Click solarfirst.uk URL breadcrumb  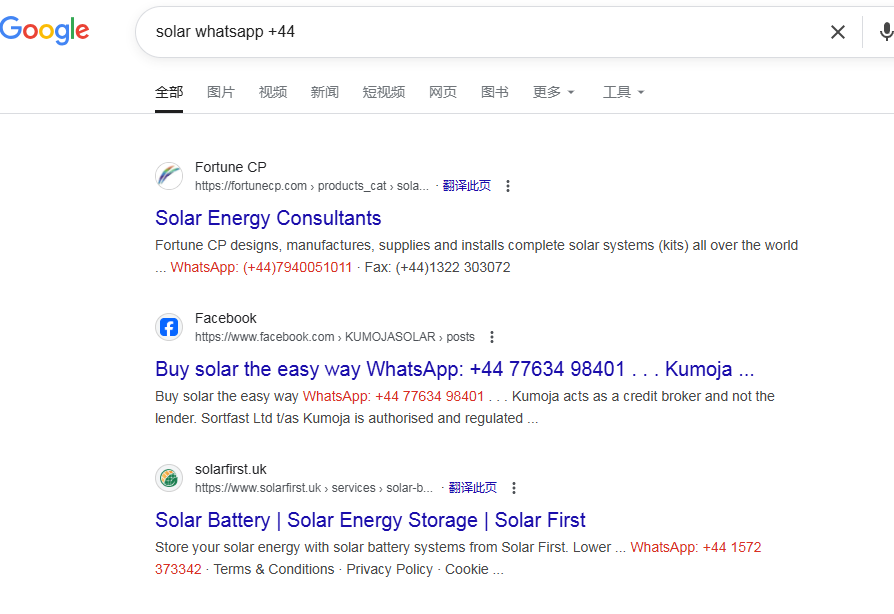[x=314, y=488]
